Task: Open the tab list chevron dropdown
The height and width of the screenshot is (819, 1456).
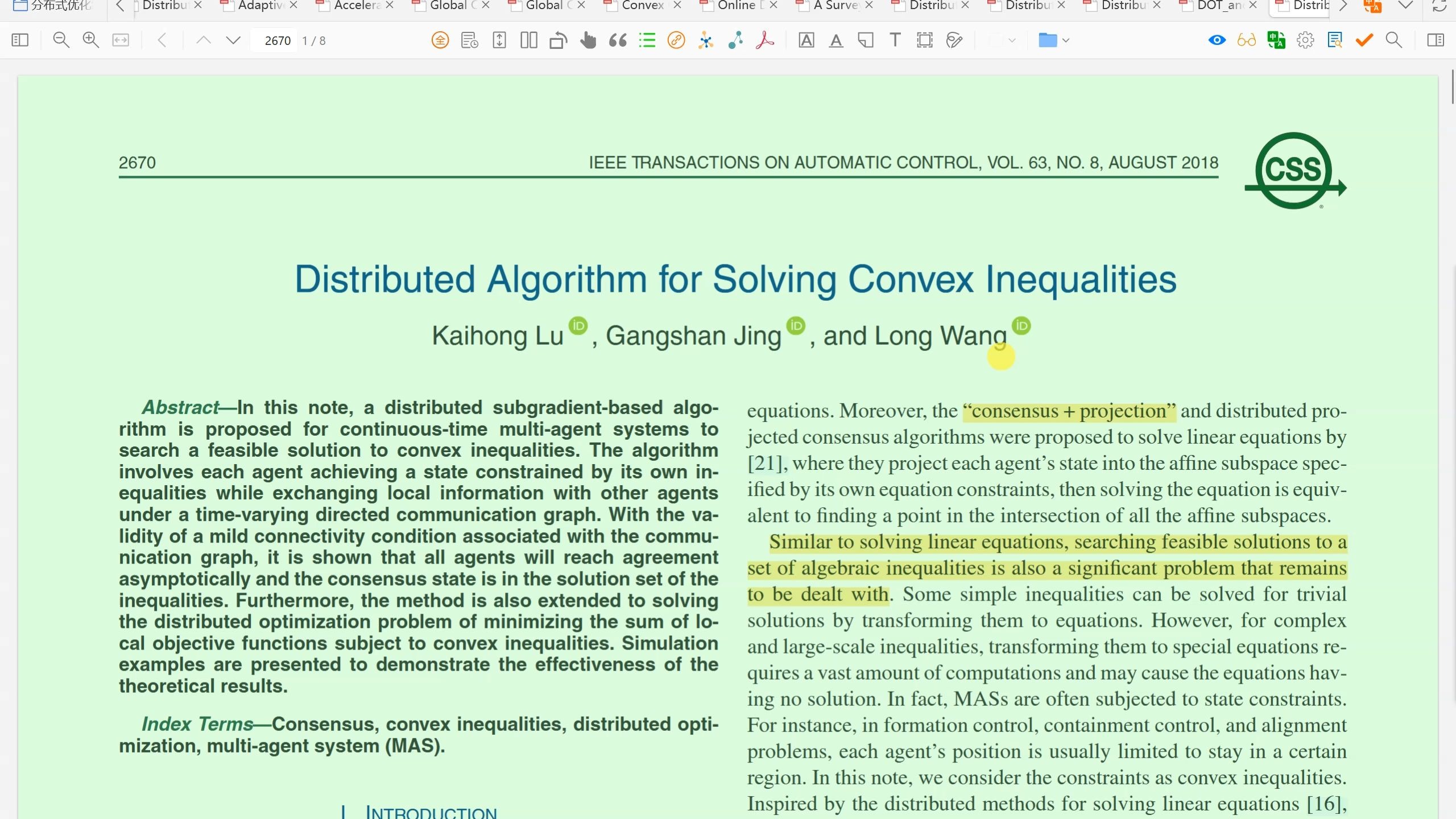Action: 1405,6
